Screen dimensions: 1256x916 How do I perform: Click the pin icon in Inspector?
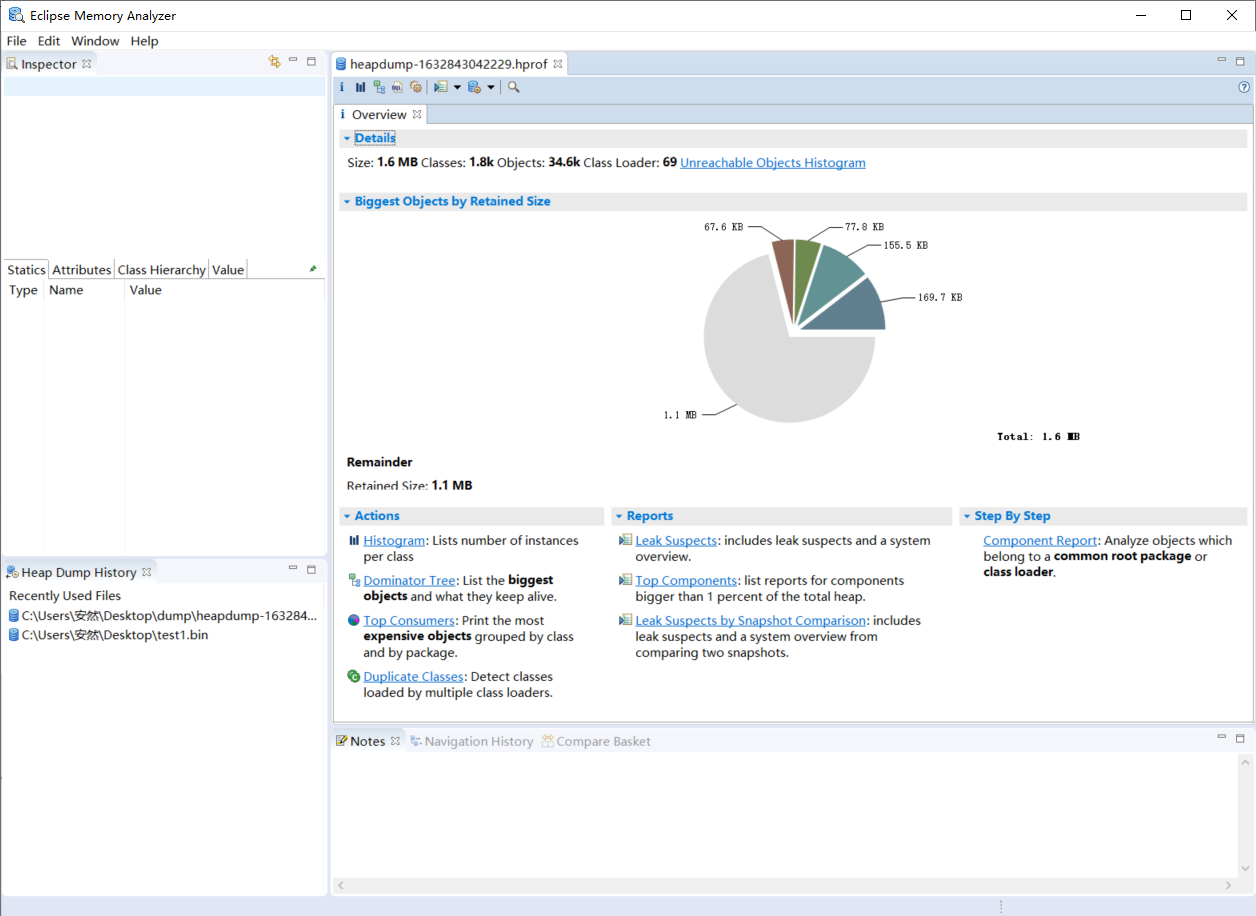click(x=313, y=269)
